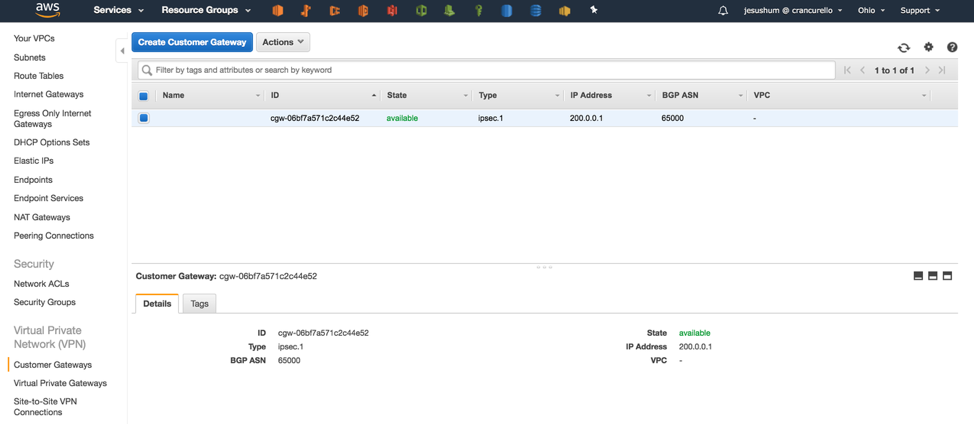Open Elastic IPs in sidebar
This screenshot has height=424, width=974.
tap(34, 161)
